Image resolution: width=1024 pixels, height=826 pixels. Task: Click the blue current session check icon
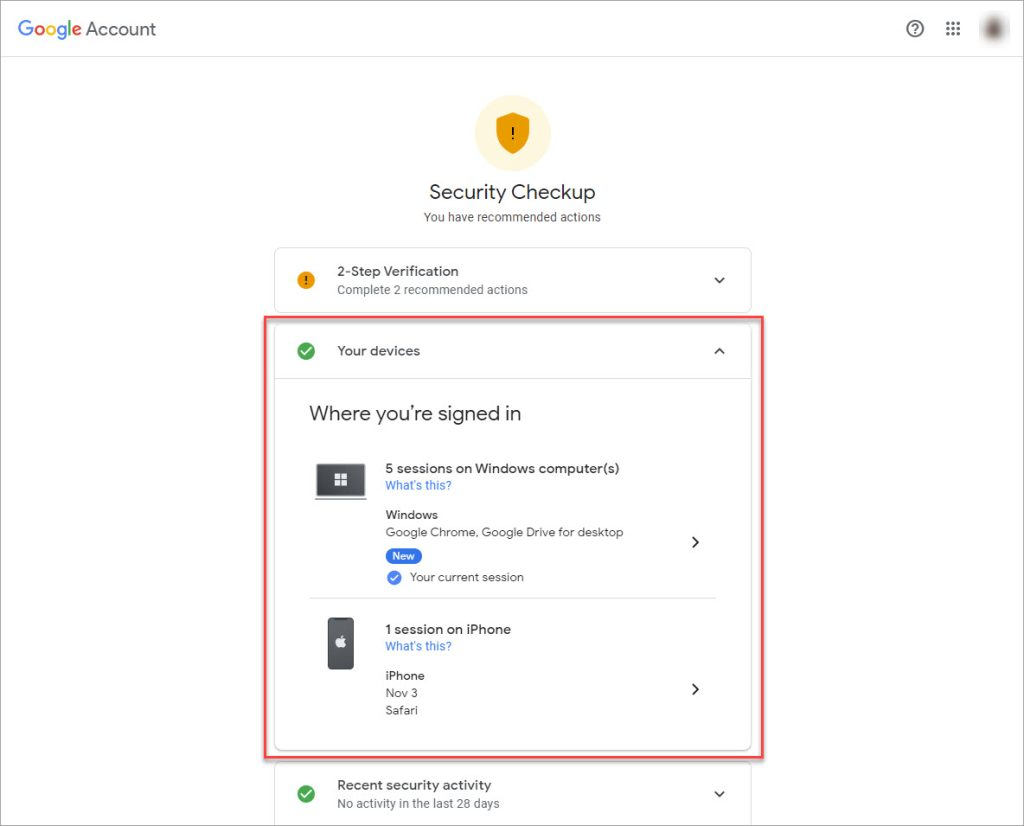click(394, 577)
